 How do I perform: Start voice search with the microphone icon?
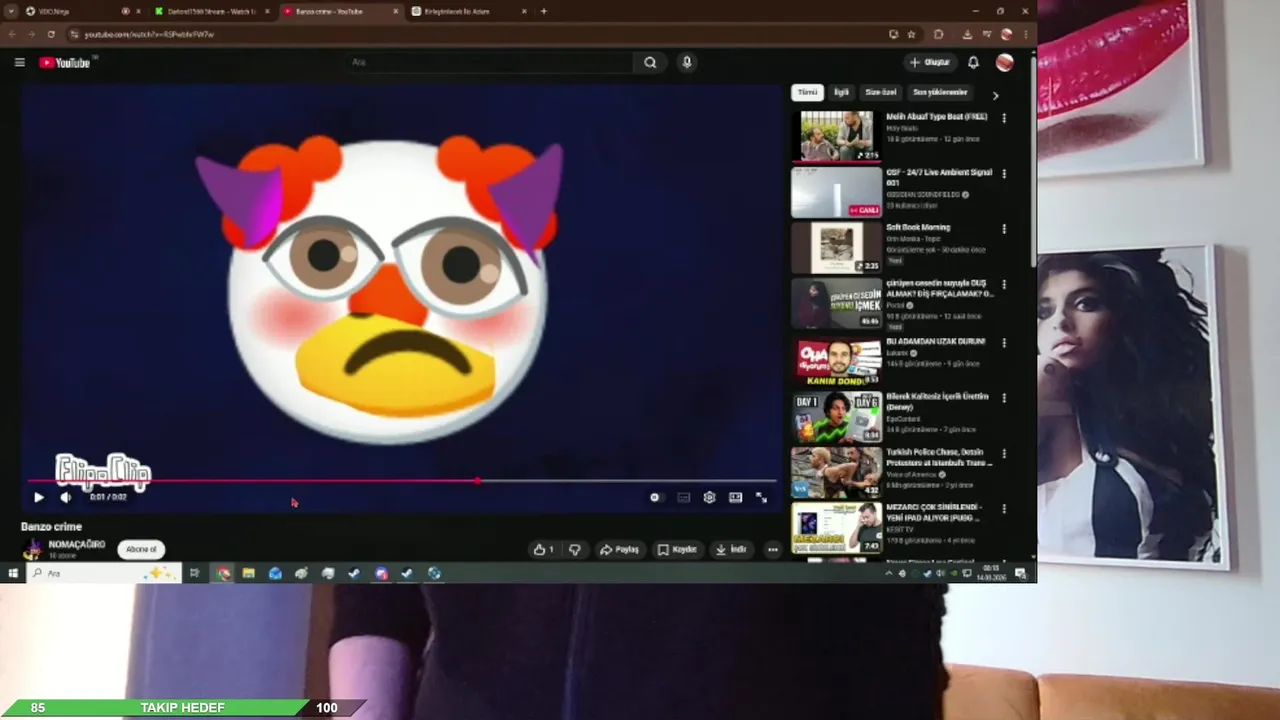pos(686,62)
